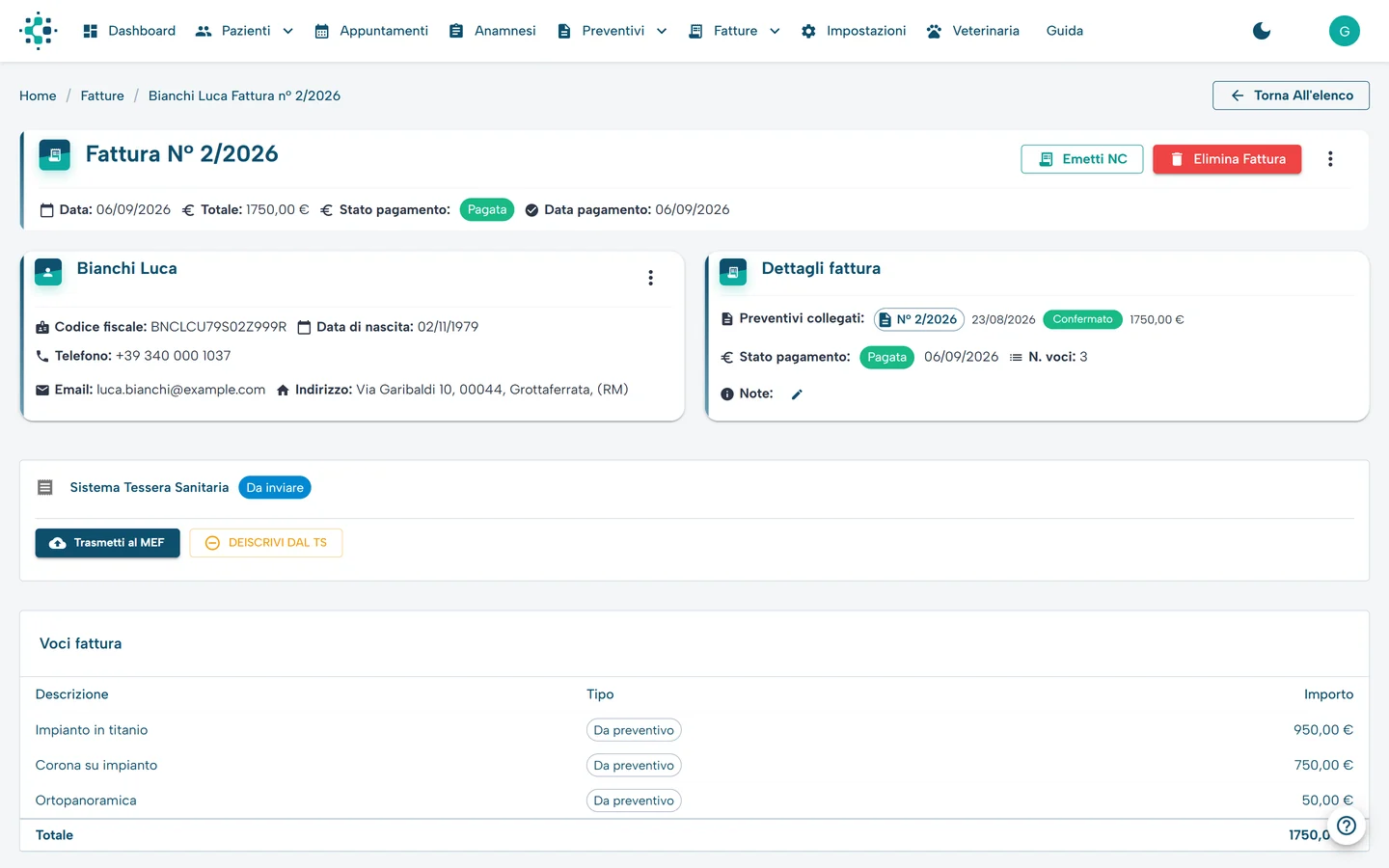Click Corona su impianto row description
The height and width of the screenshot is (868, 1389).
[96, 766]
